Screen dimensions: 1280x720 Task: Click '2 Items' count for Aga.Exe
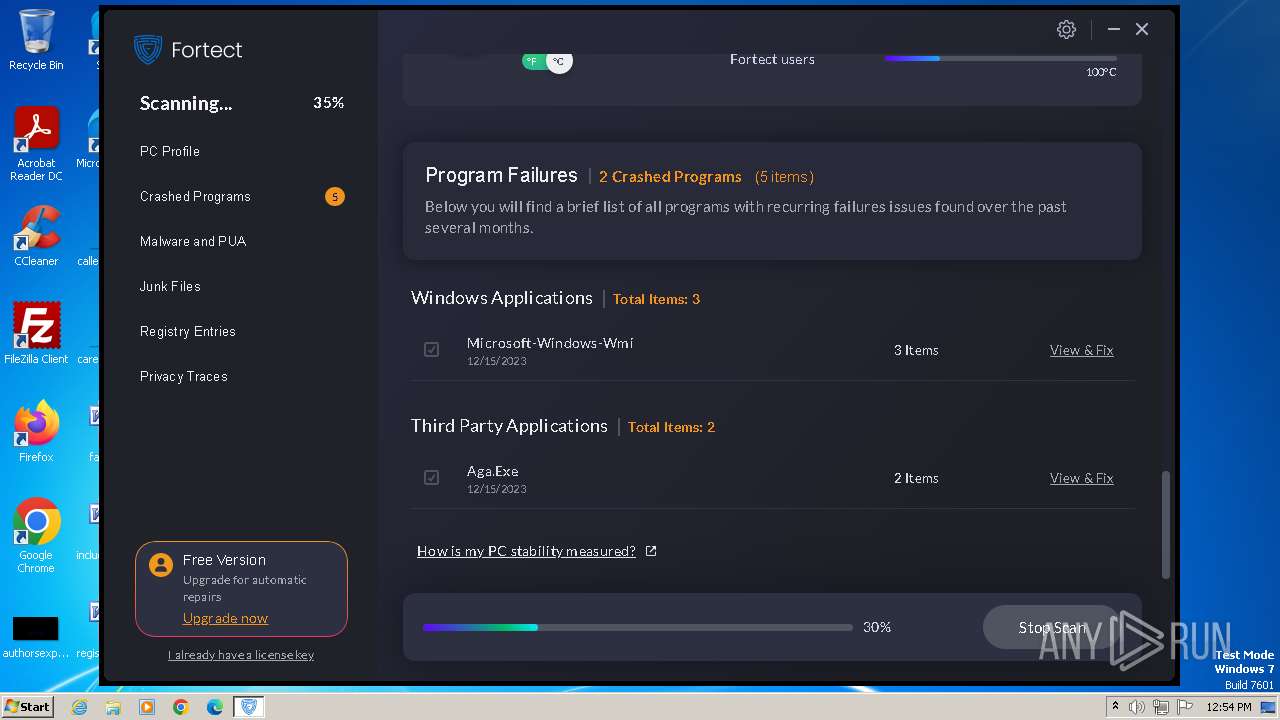[x=916, y=478]
